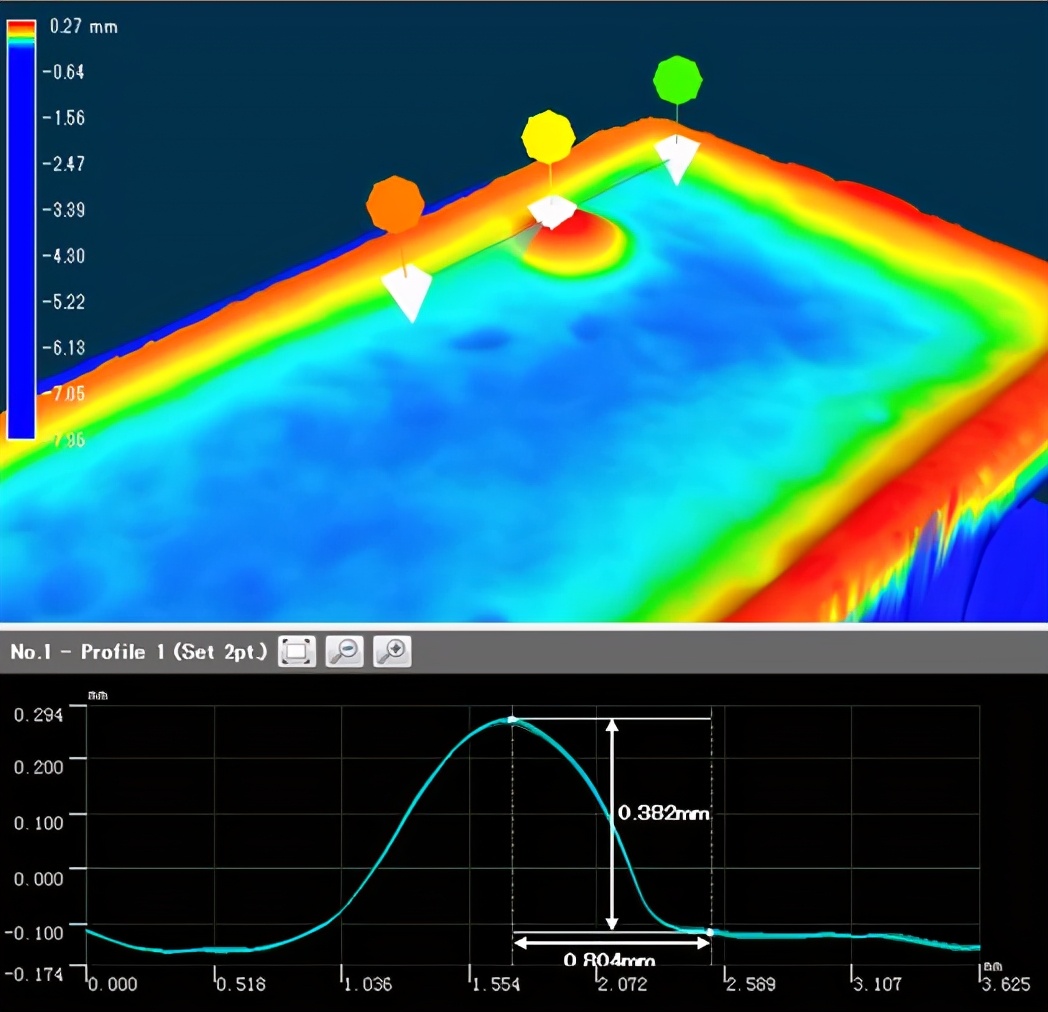The image size is (1048, 1012).
Task: Click white arrowhead below the orange marker
Action: point(407,294)
